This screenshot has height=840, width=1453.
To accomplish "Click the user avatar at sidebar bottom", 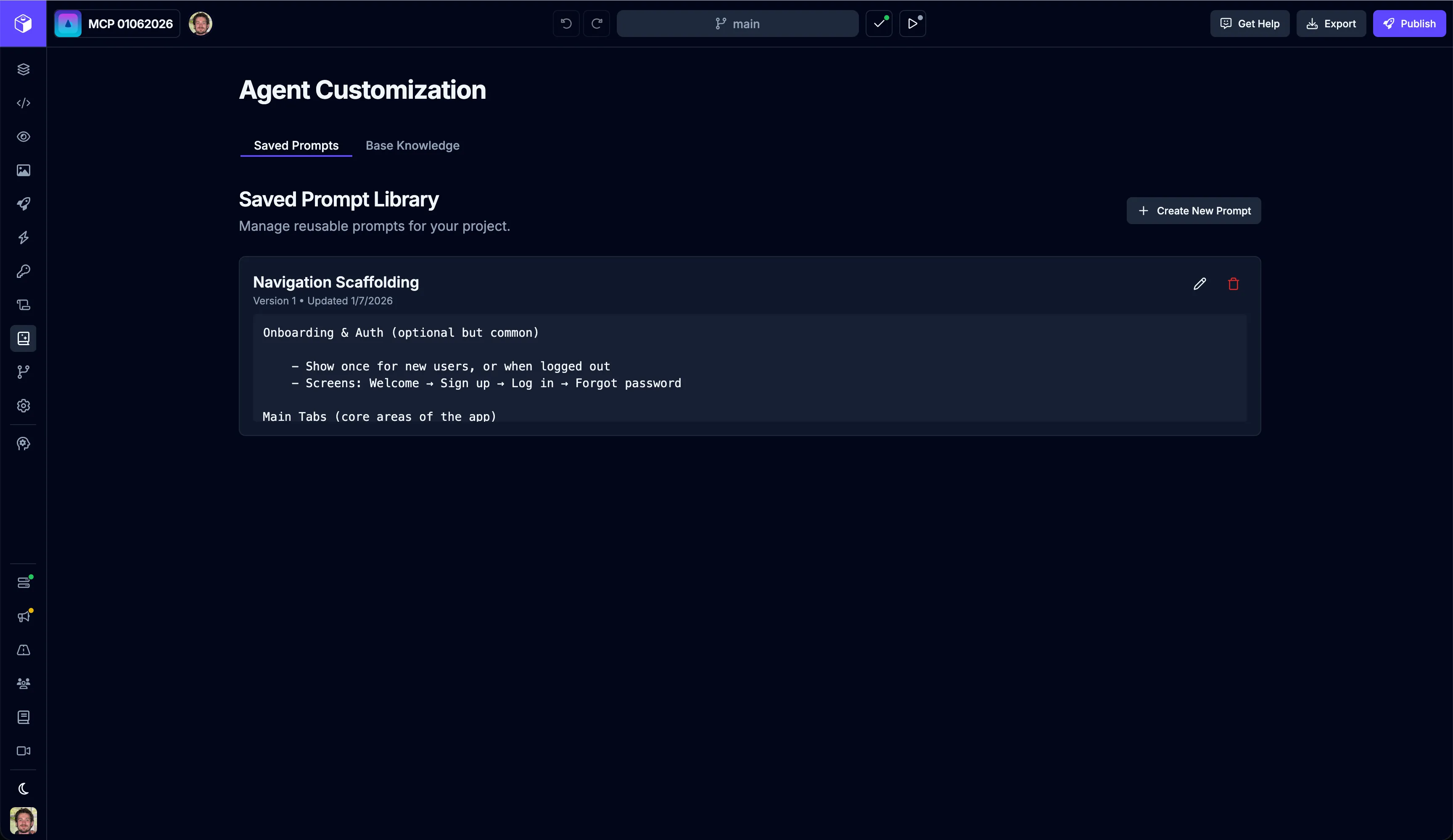I will click(23, 820).
